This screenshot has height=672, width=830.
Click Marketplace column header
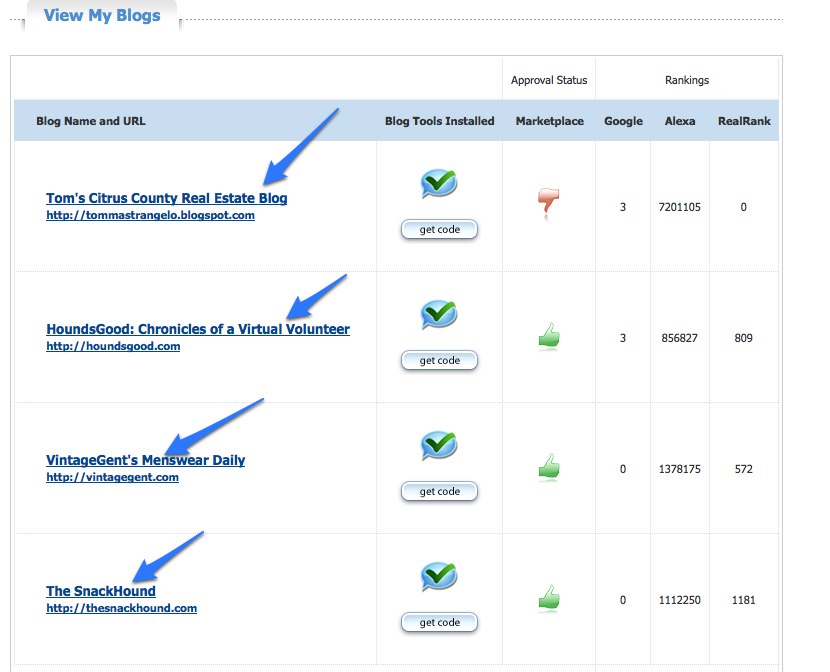coord(549,121)
